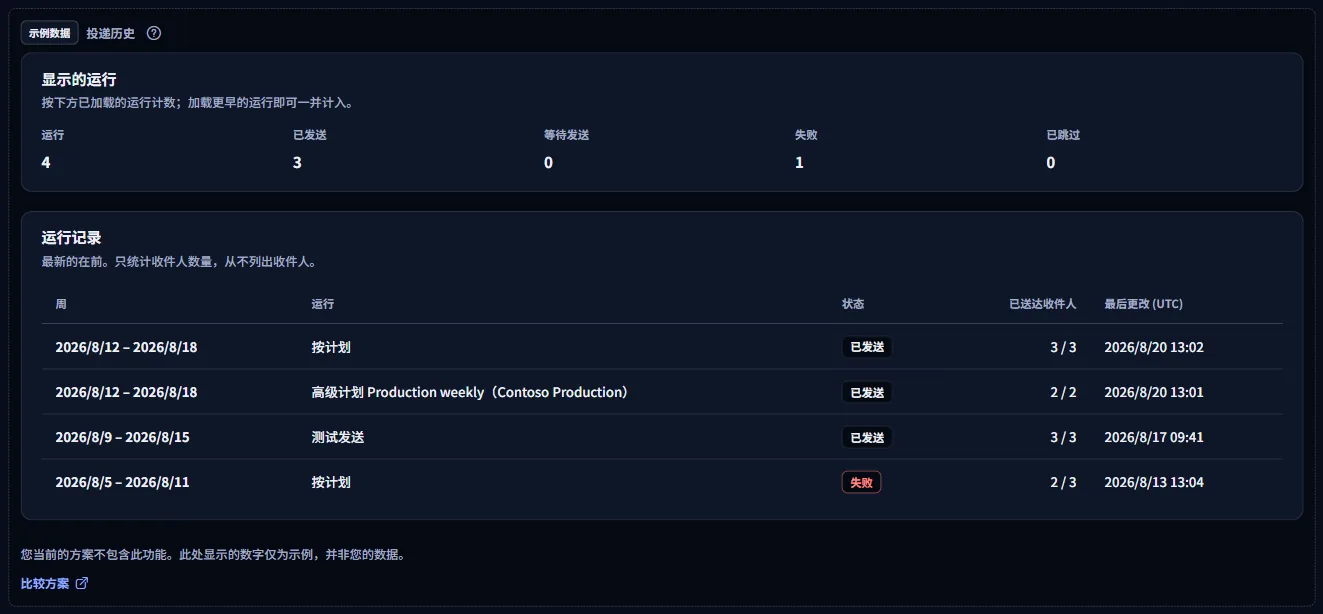Click the 已送达收件人 column header
1323x614 pixels.
1043,304
